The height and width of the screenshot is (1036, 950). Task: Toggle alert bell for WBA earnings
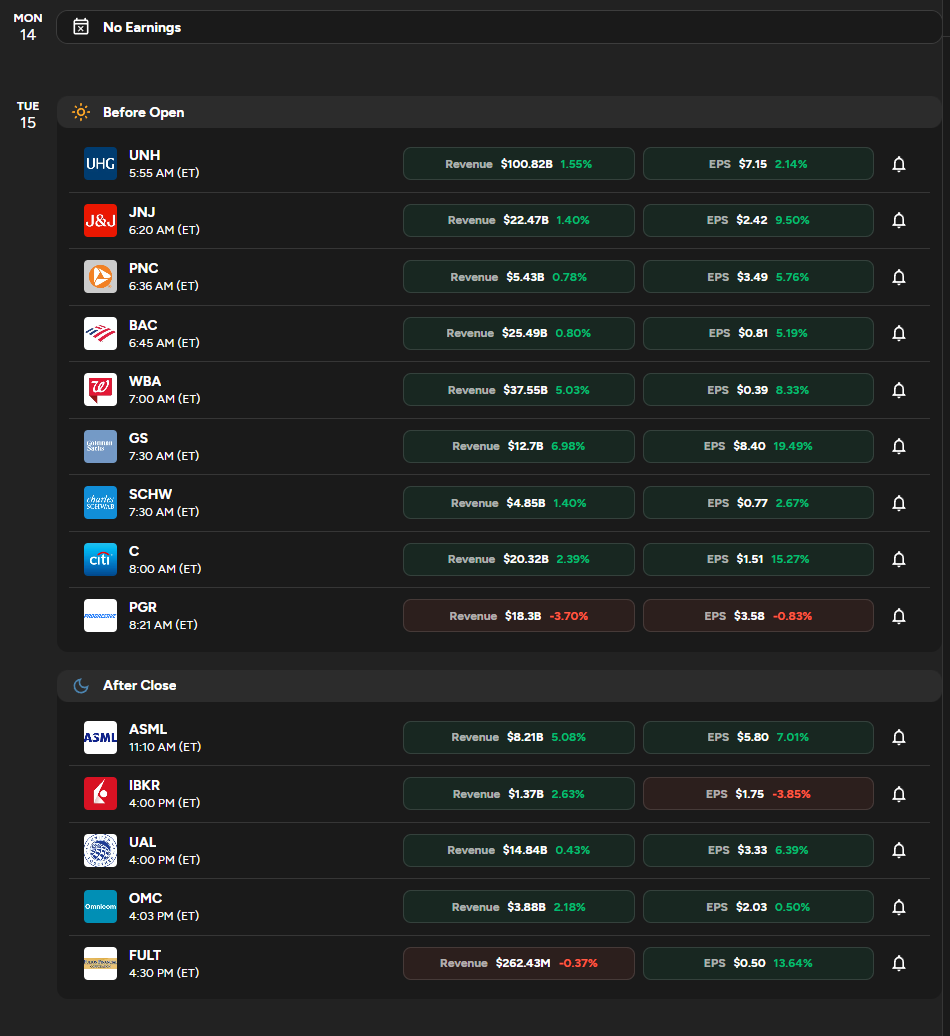tap(898, 390)
